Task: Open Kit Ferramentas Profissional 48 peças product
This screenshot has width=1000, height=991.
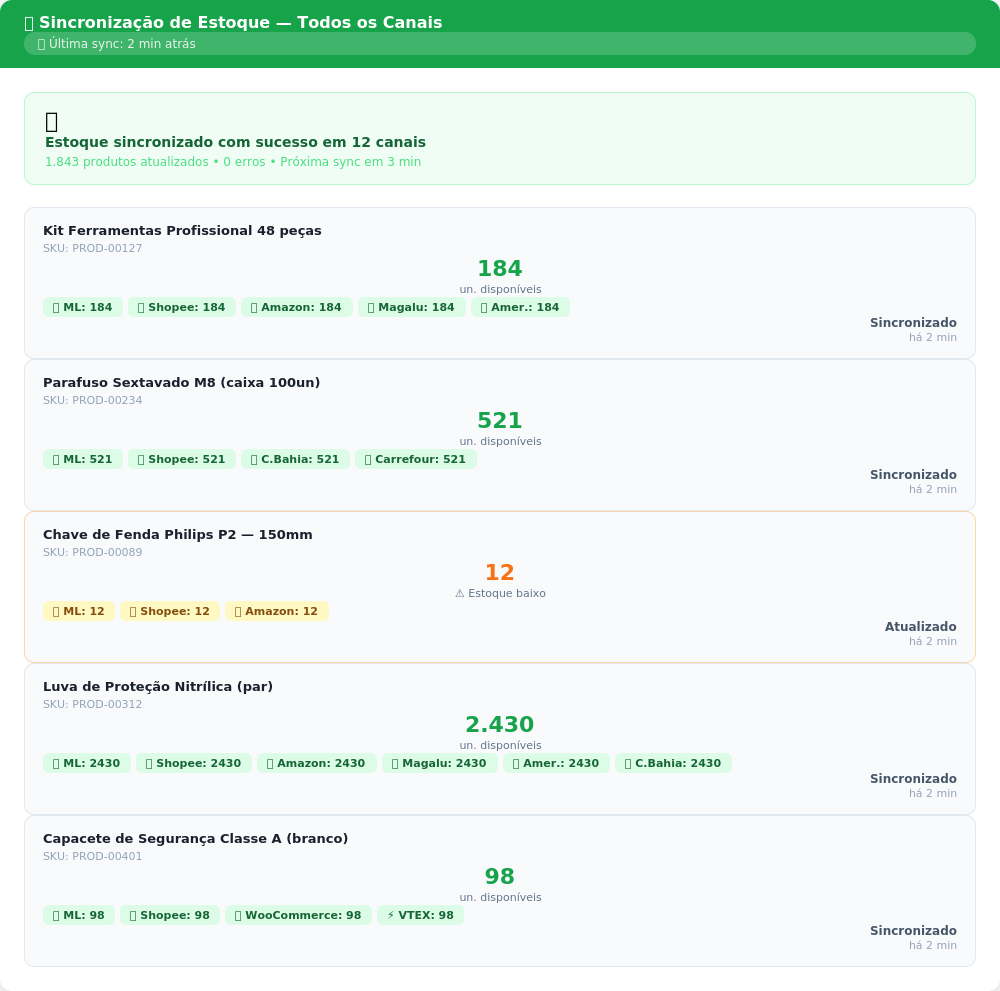Action: tap(182, 231)
